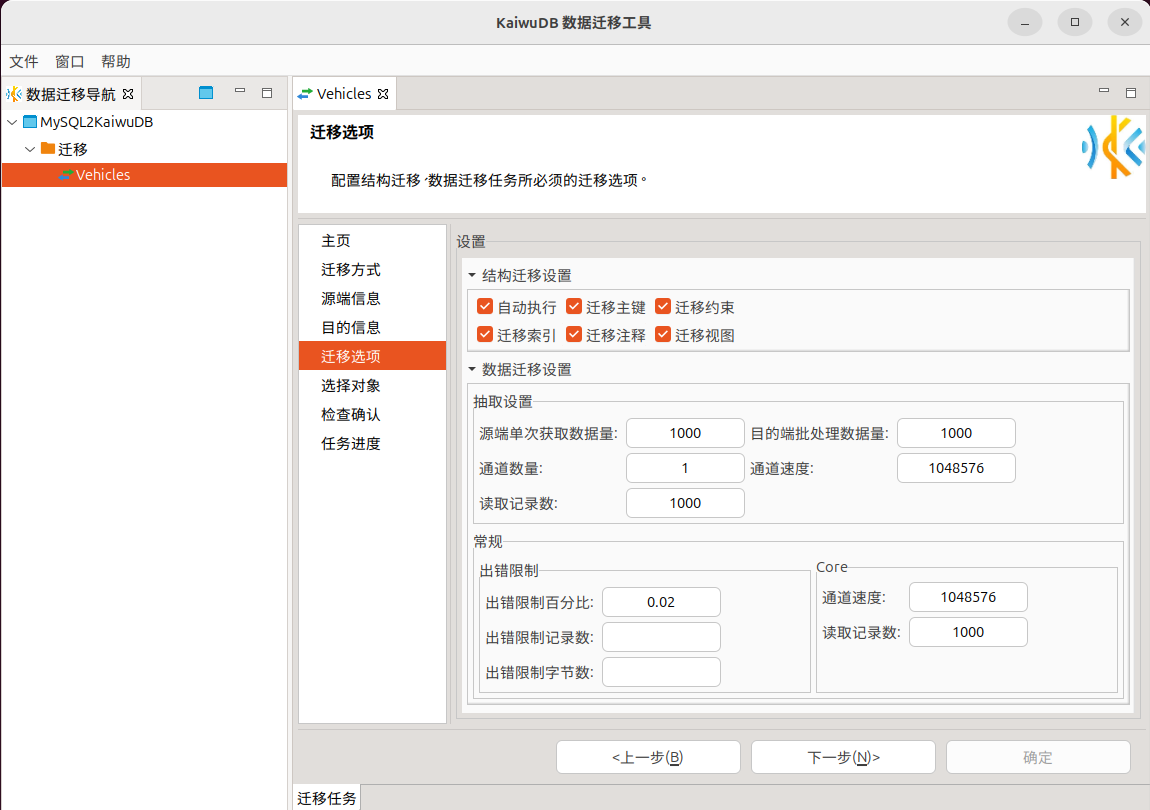Screen dimensions: 1150x810
Task: Select the 迁移 folder label
Action: pos(73,149)
